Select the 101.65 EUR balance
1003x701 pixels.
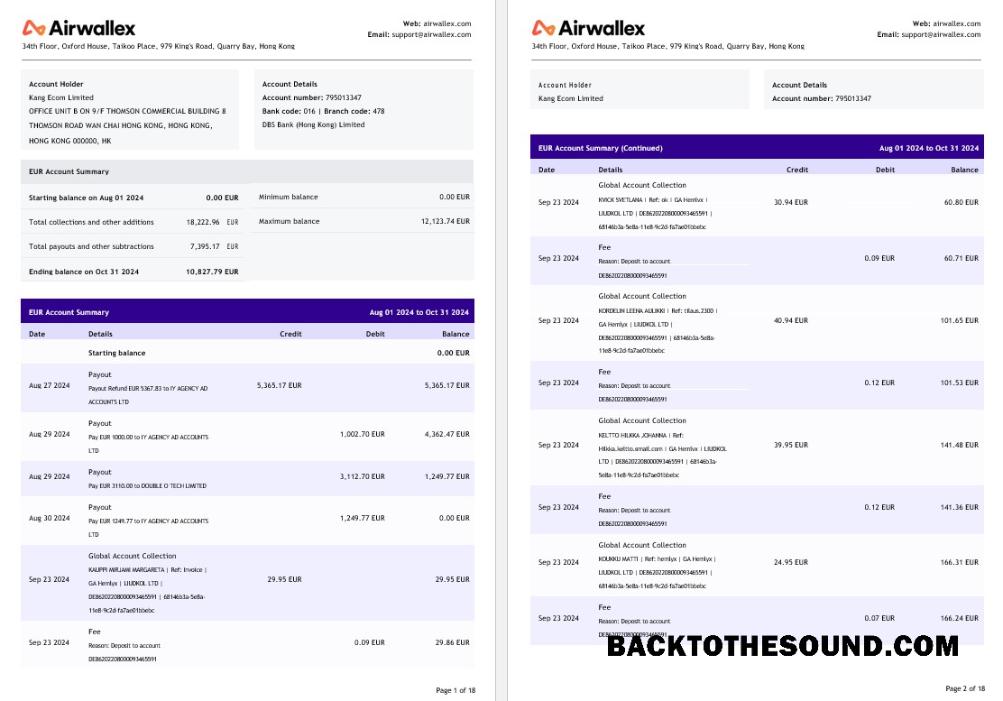click(960, 320)
